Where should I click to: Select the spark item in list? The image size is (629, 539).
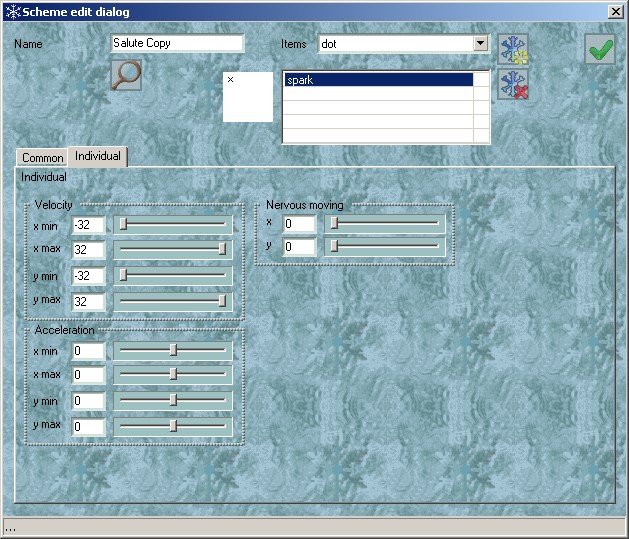click(x=378, y=80)
